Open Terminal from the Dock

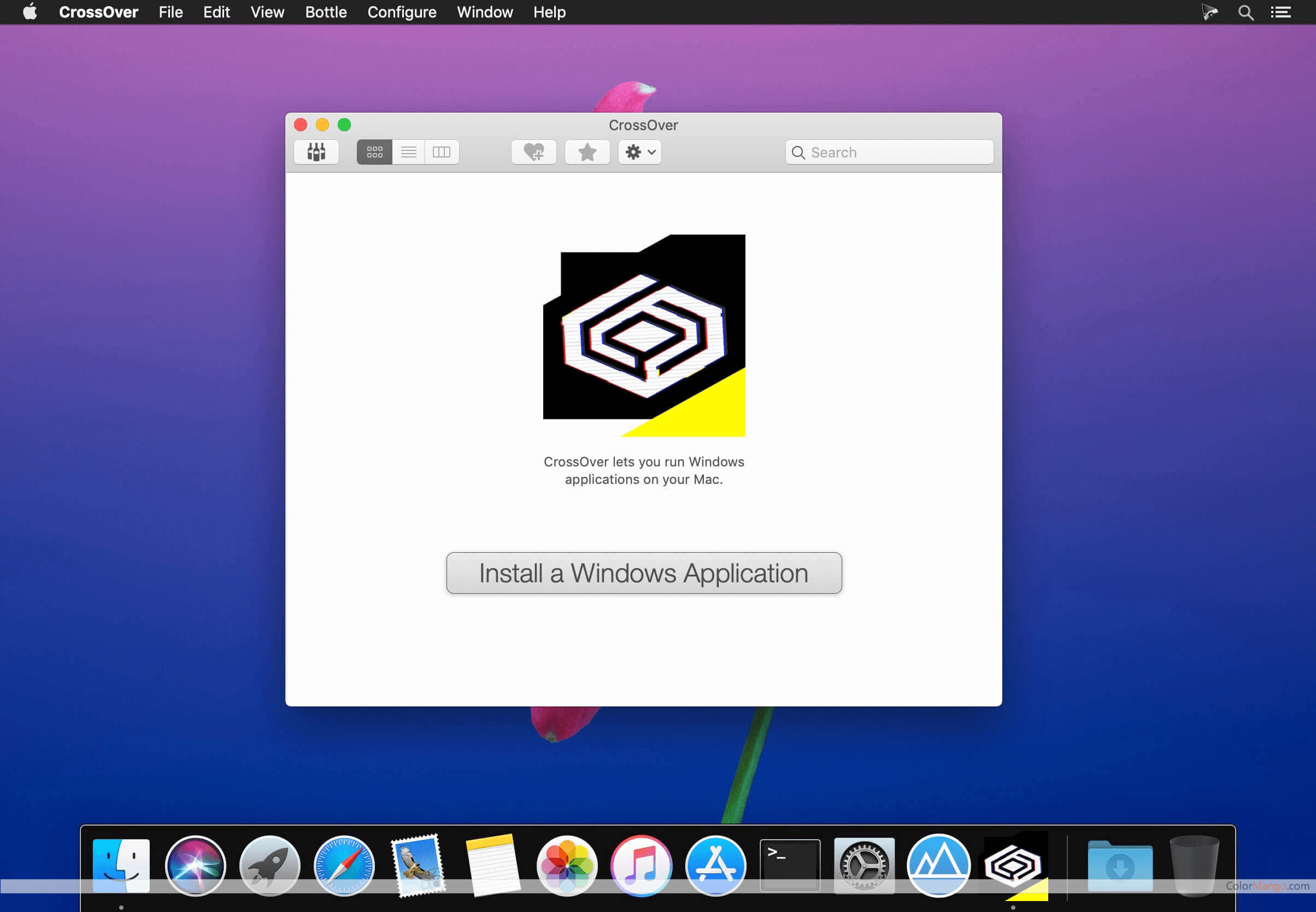[789, 865]
